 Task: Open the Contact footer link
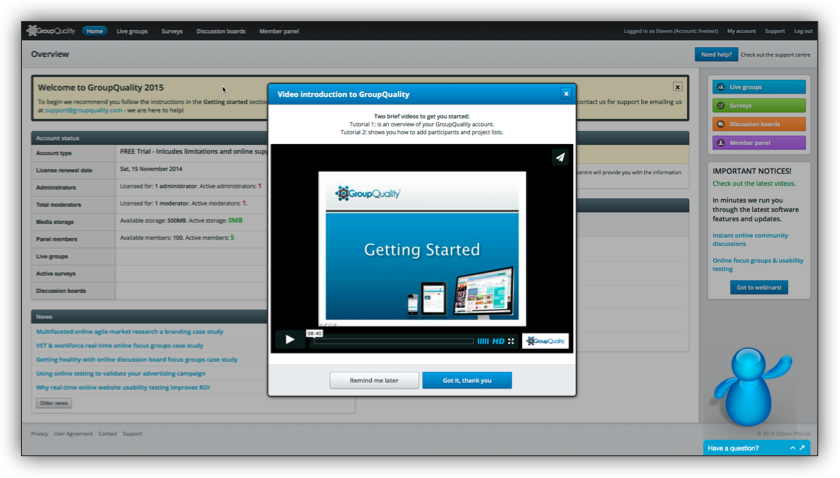coord(107,434)
